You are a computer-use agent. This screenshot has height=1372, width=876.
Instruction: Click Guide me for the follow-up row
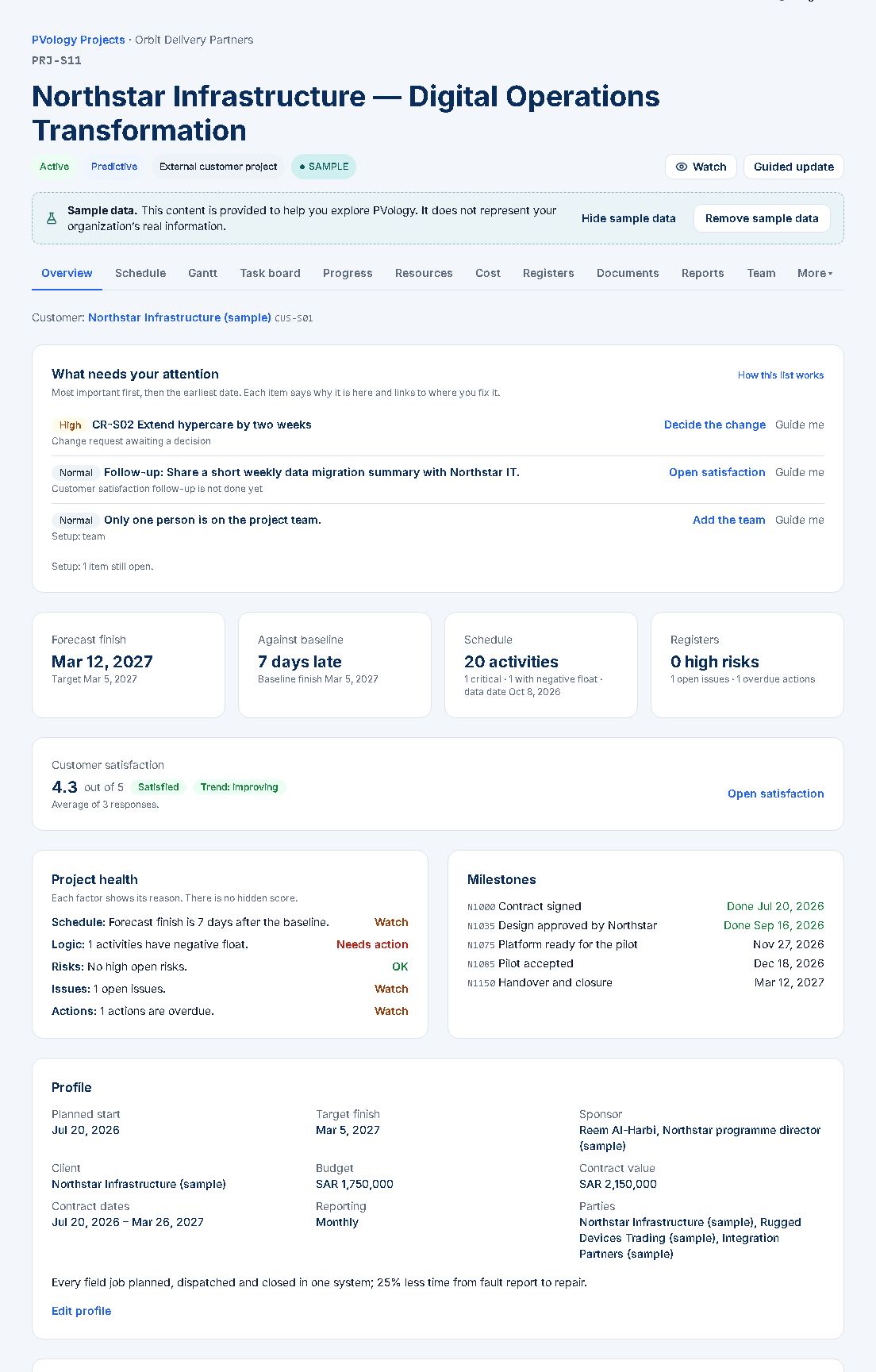[800, 472]
